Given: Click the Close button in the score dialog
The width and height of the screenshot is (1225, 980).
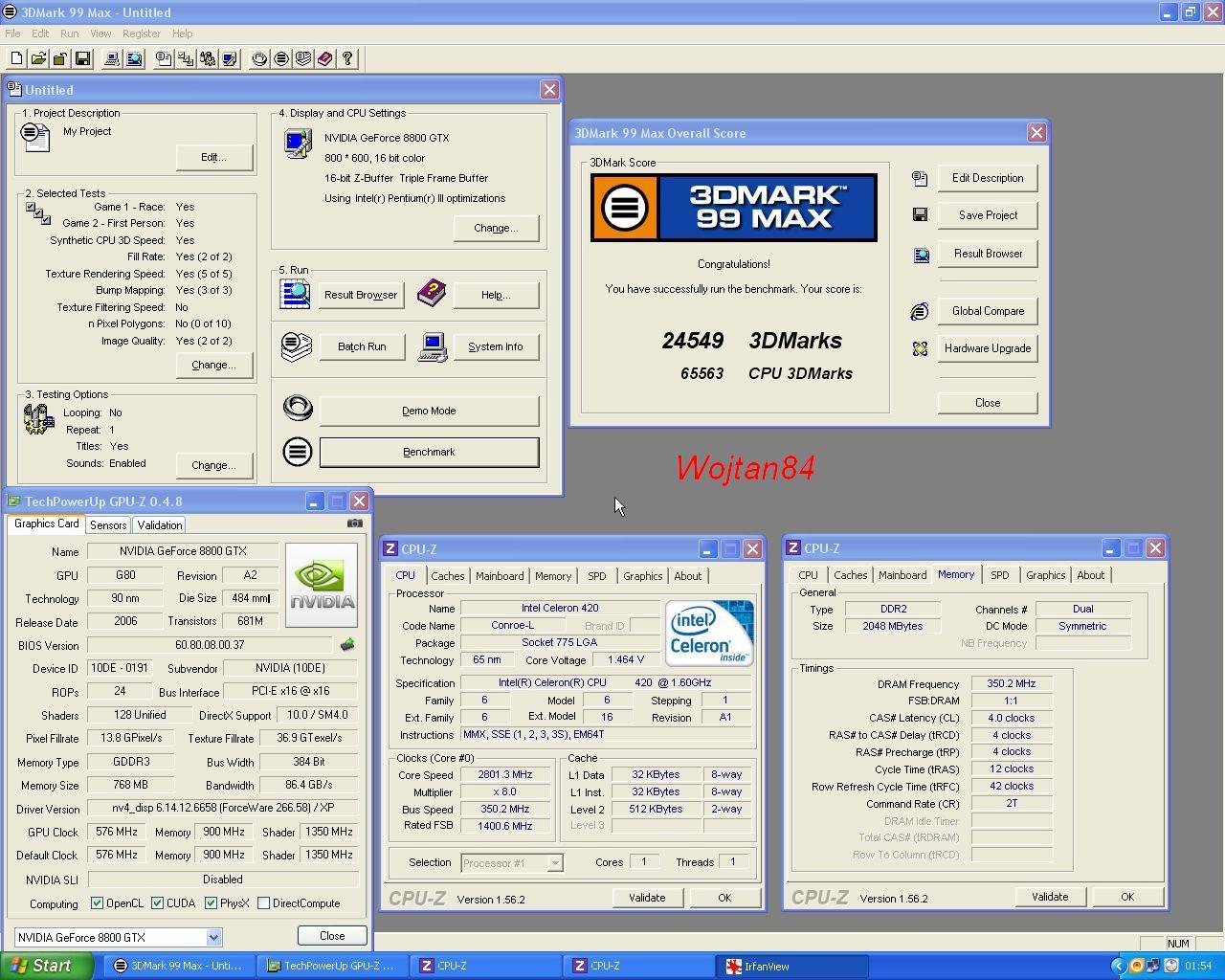Looking at the screenshot, I should click(988, 403).
